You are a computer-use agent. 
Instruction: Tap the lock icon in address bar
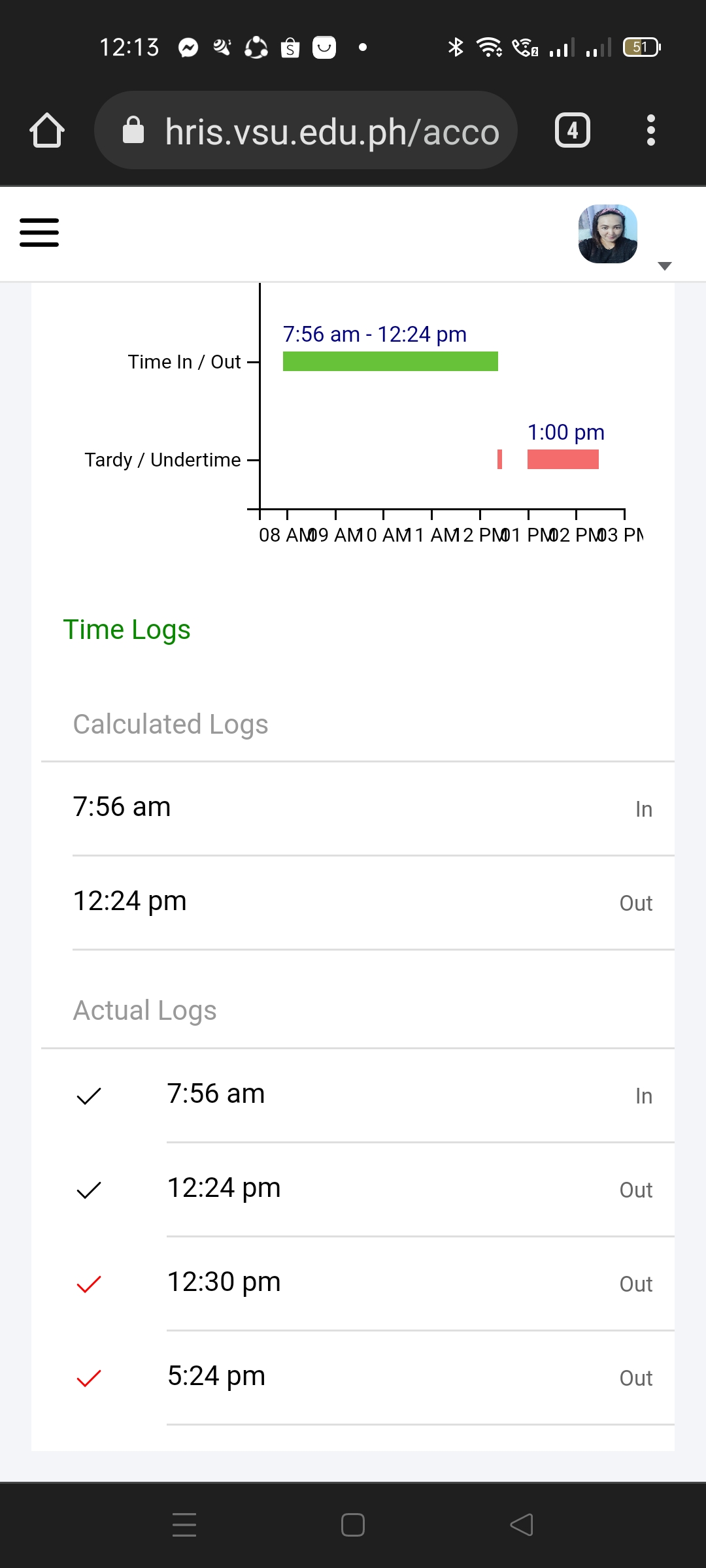133,131
